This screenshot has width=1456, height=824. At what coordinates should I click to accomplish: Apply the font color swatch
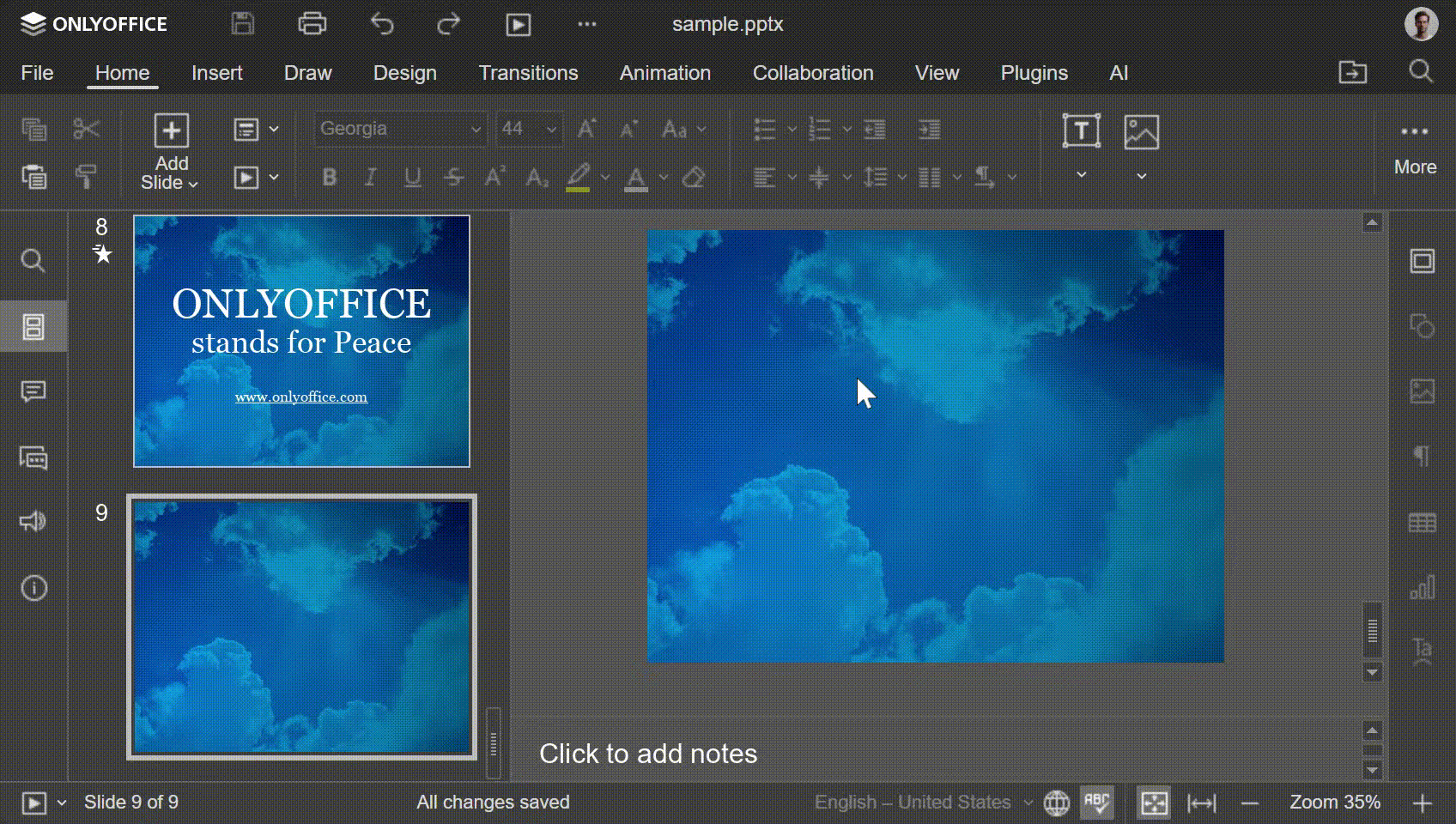point(636,178)
